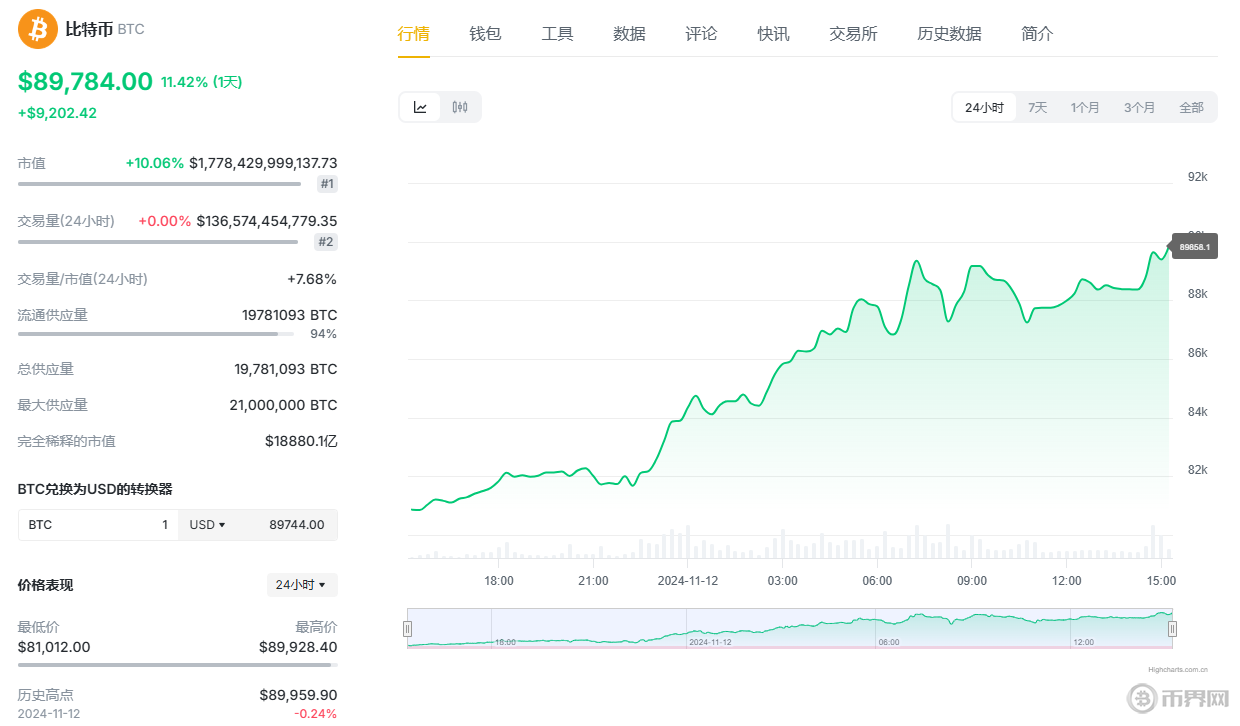The width and height of the screenshot is (1240, 726).
Task: Click the Bitcoin logo icon
Action: coord(35,30)
